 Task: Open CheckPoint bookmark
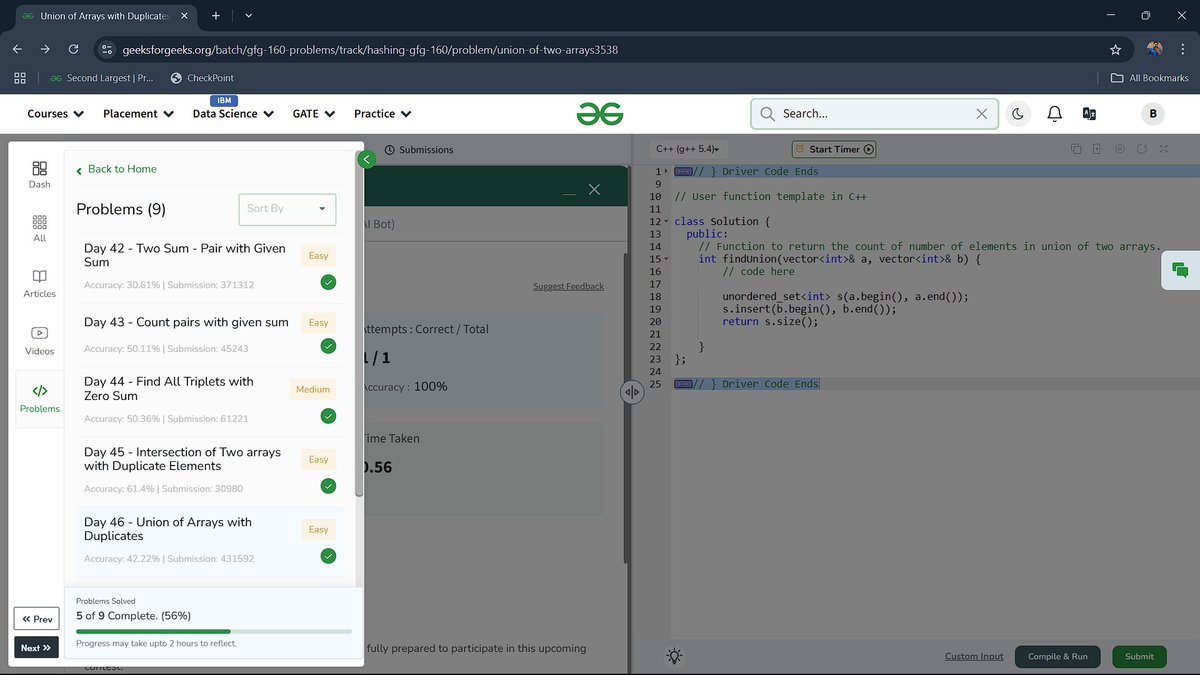point(202,78)
